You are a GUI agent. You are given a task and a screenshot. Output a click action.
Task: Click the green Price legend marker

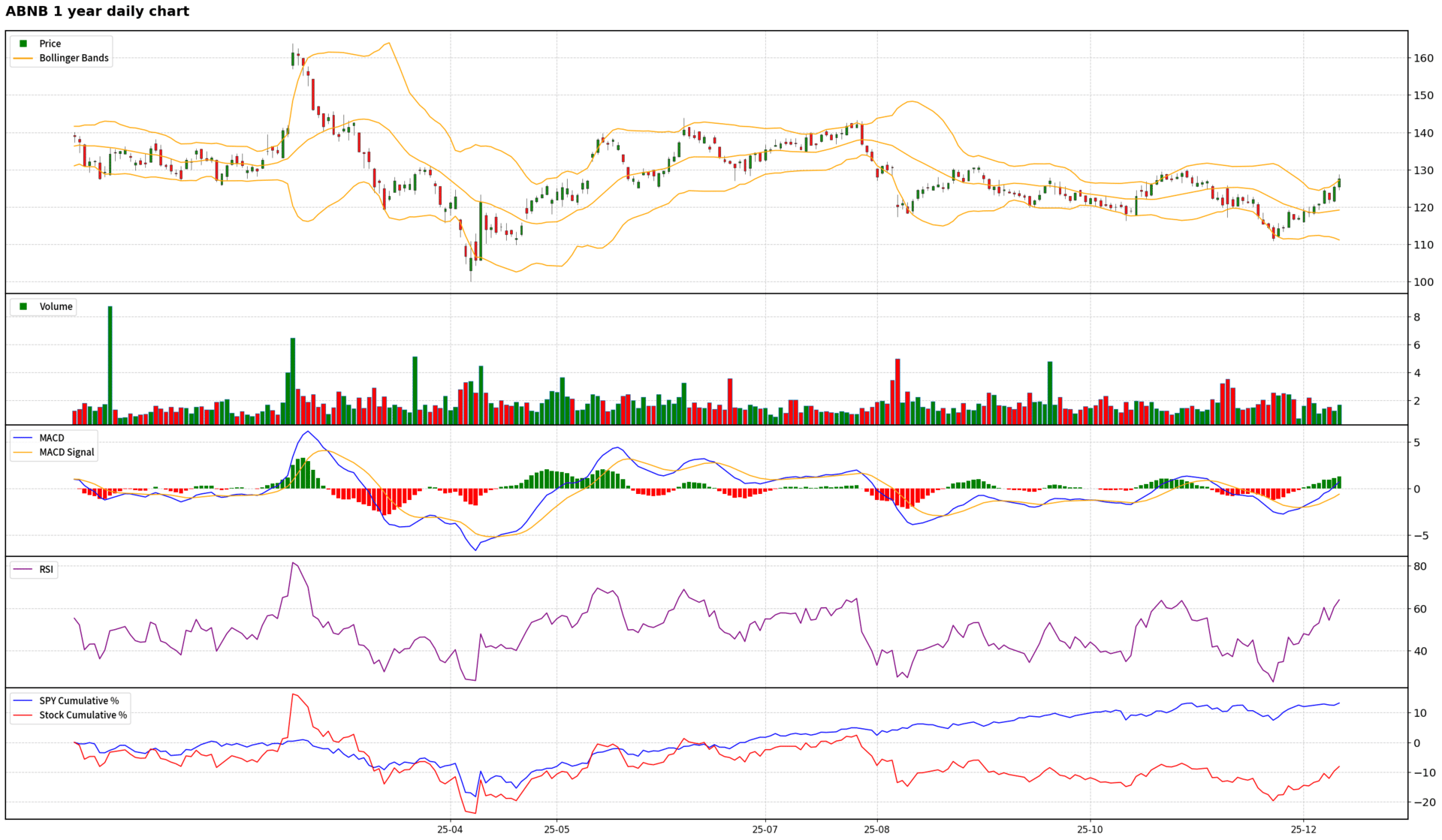[x=23, y=44]
